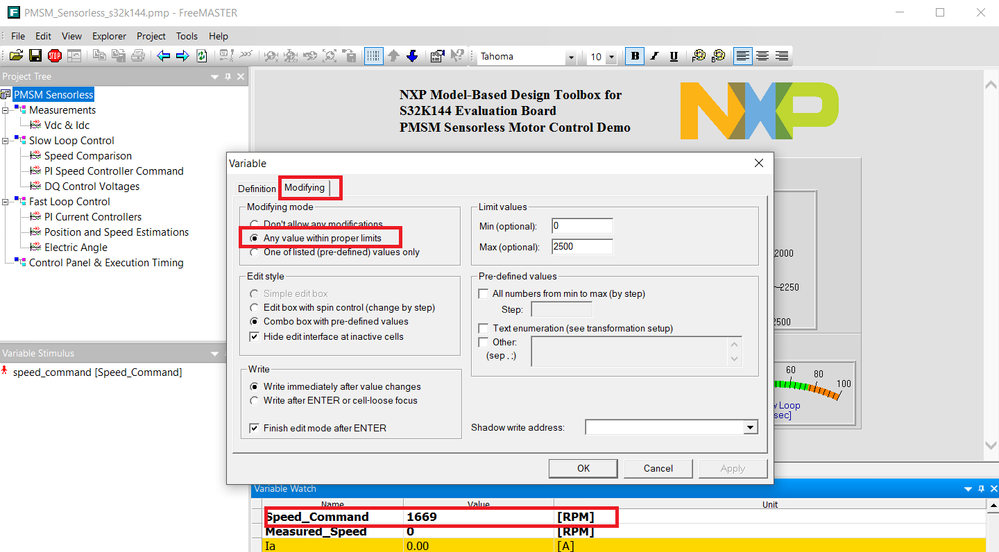
Task: Toggle underline text formatting
Action: (673, 56)
